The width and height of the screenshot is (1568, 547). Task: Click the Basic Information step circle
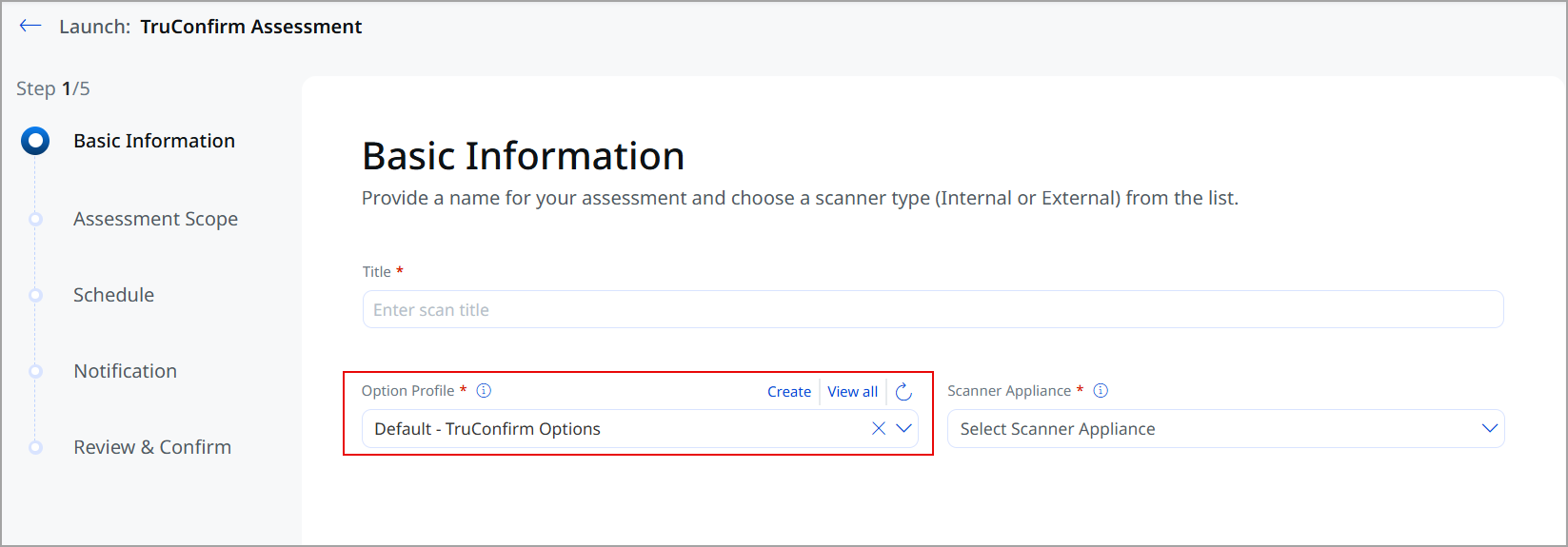coord(35,141)
